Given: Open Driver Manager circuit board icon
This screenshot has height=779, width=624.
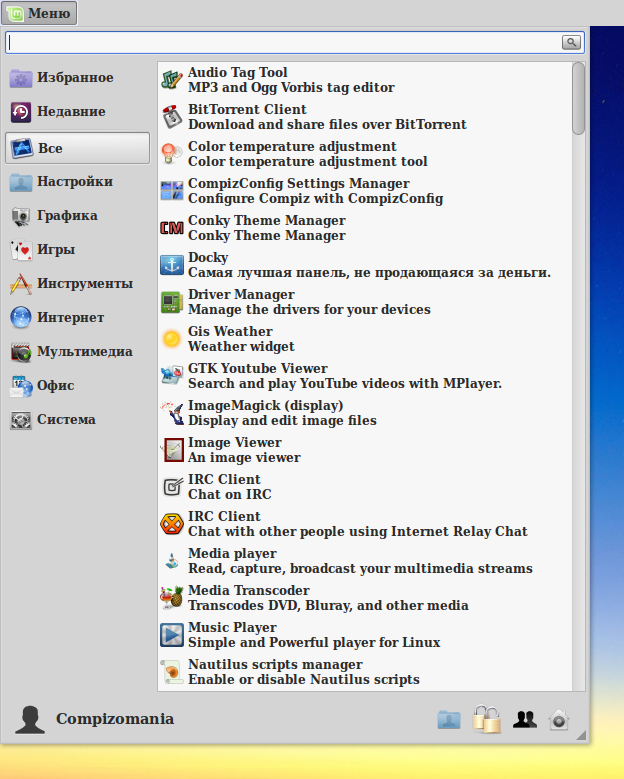Looking at the screenshot, I should tap(172, 302).
